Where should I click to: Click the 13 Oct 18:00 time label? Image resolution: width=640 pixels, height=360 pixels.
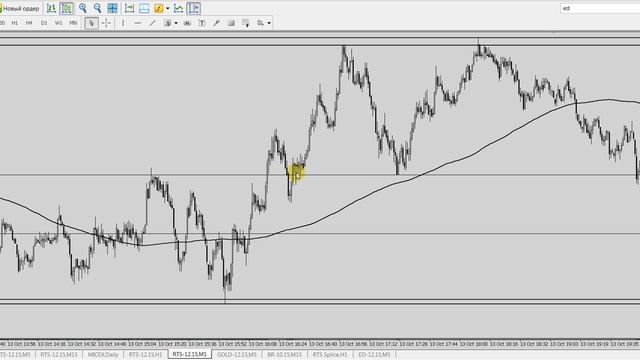[474, 344]
